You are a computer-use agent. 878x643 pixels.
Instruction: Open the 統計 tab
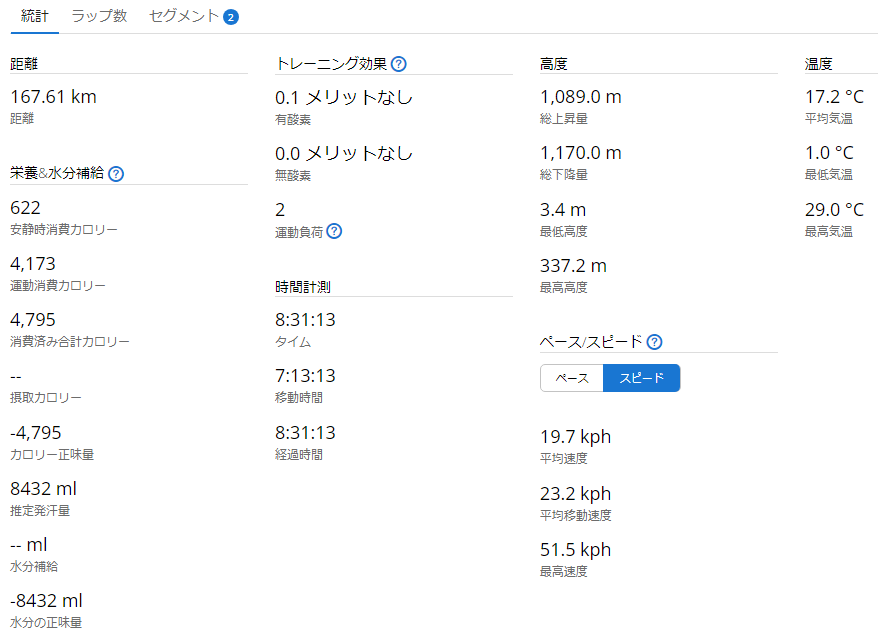(34, 17)
